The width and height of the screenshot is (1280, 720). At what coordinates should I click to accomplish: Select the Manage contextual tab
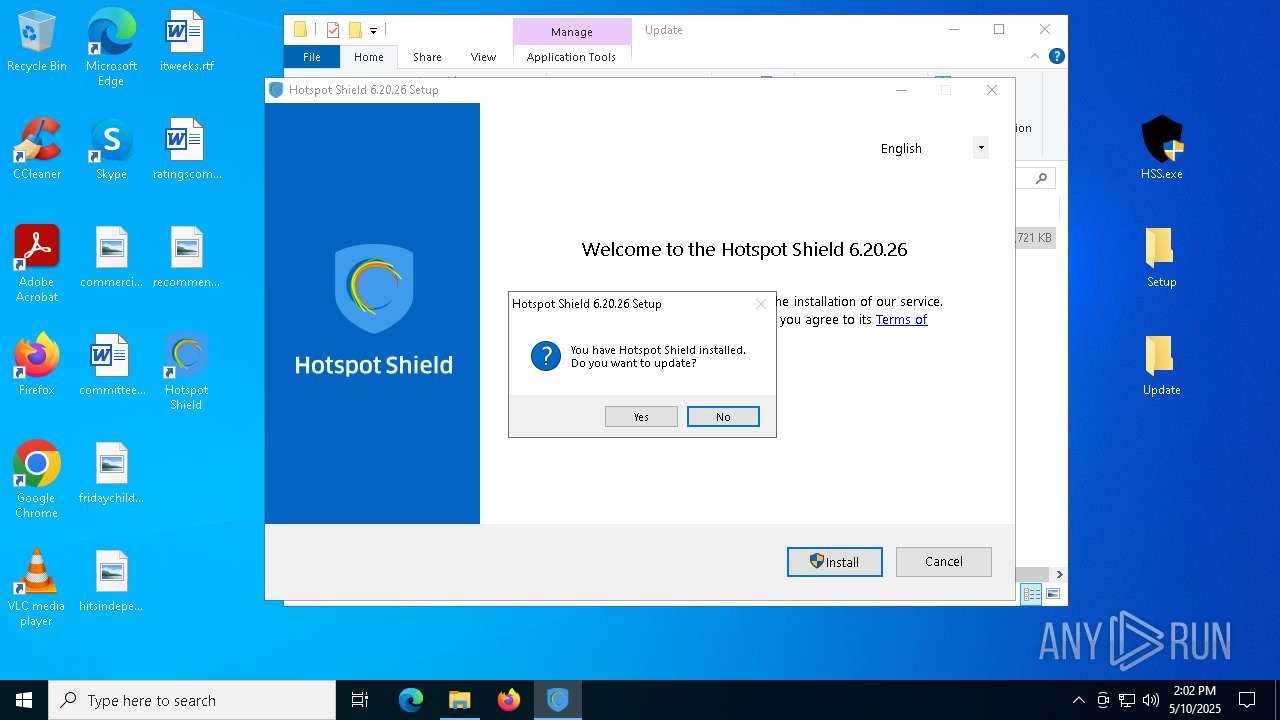coord(572,32)
